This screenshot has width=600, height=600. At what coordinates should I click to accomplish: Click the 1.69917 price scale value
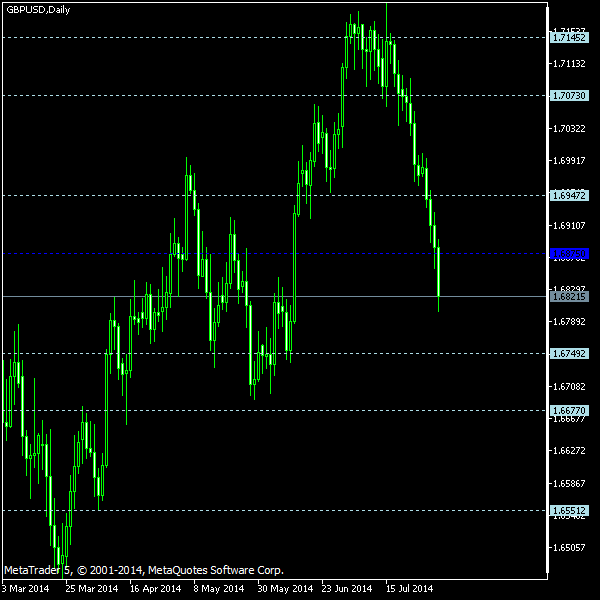[x=569, y=161]
